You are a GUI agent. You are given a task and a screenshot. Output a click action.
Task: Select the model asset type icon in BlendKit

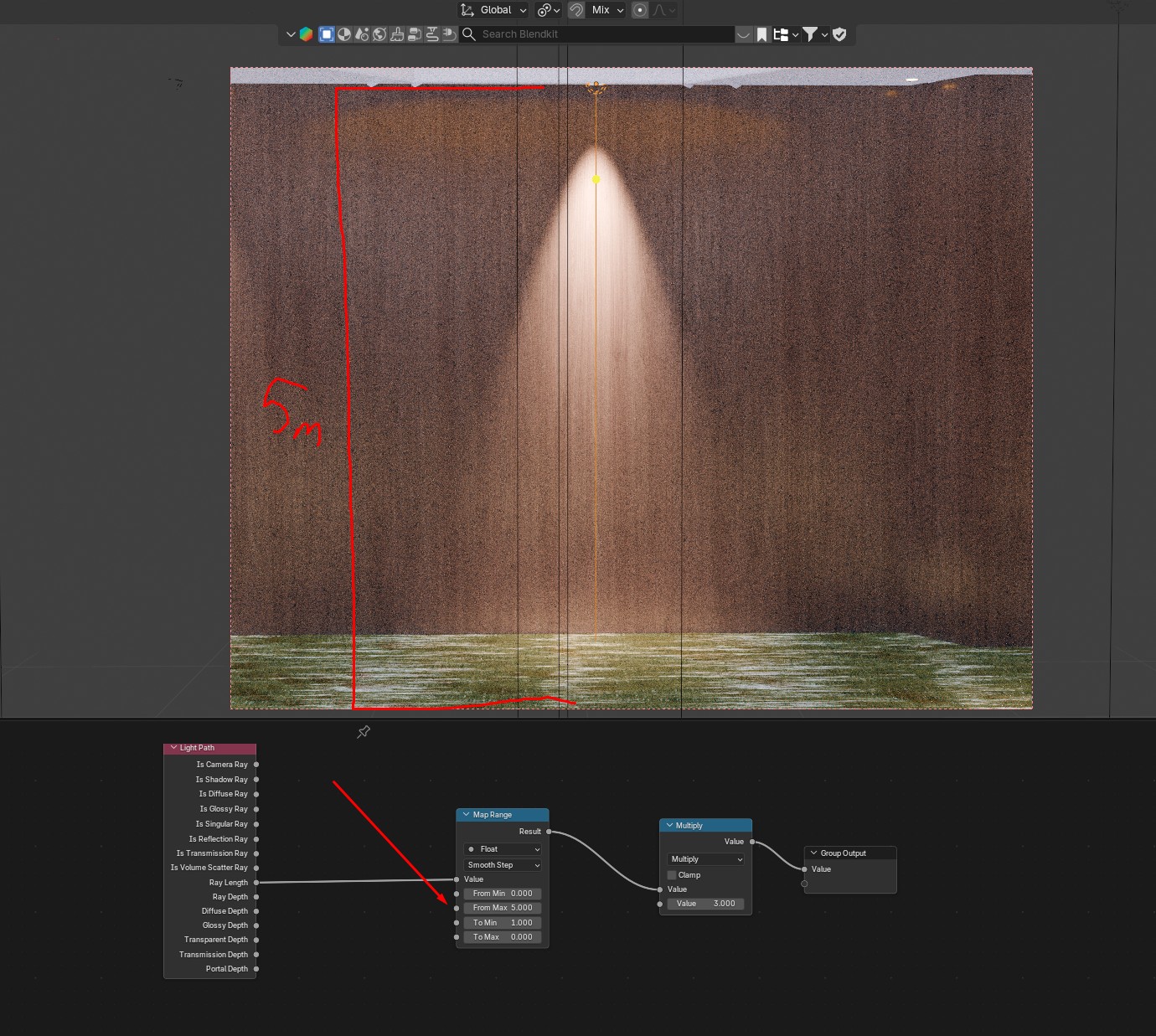(x=327, y=34)
